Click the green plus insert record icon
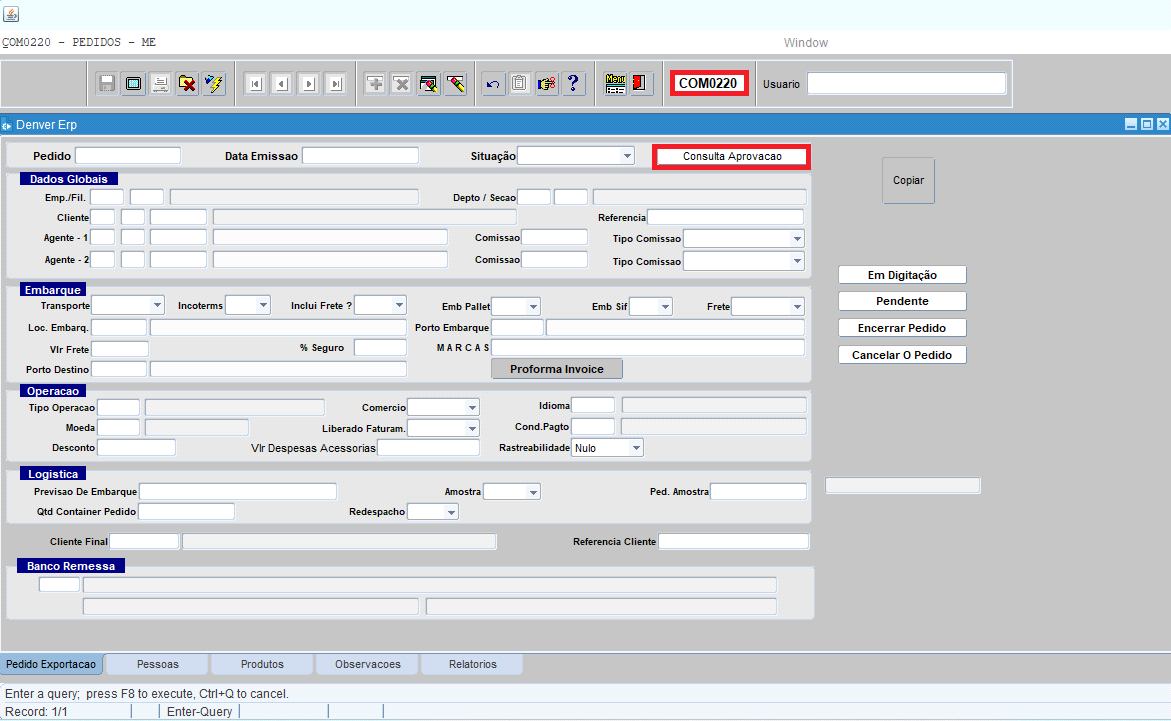This screenshot has width=1171, height=721. pos(375,84)
